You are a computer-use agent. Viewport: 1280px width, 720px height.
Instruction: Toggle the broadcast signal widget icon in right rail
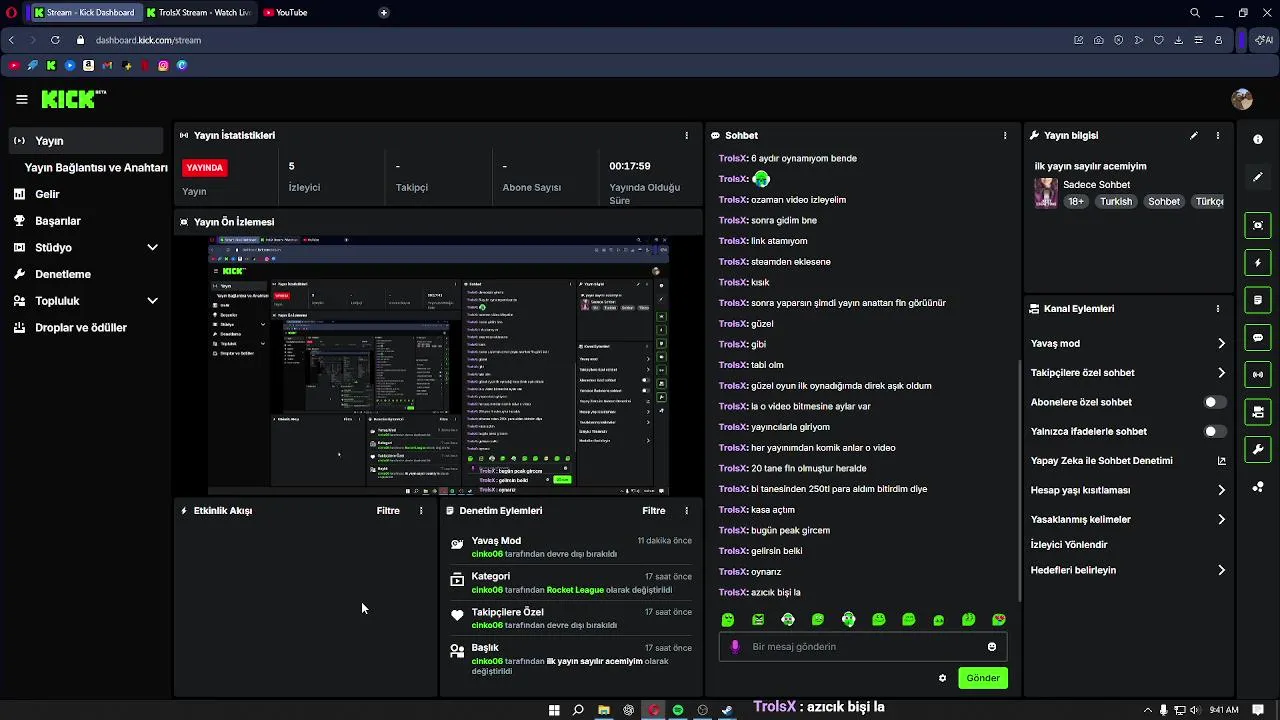point(1258,375)
